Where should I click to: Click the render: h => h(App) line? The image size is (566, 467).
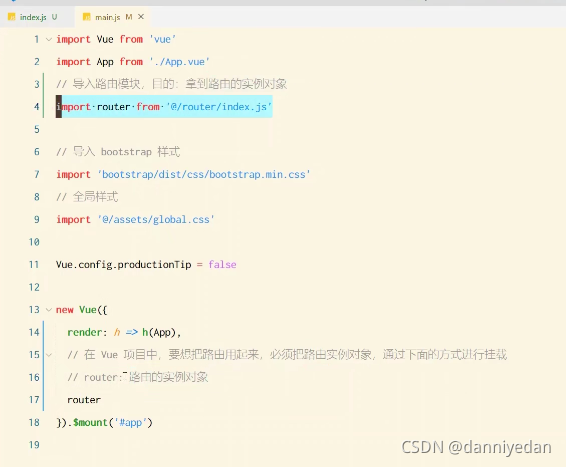(124, 332)
